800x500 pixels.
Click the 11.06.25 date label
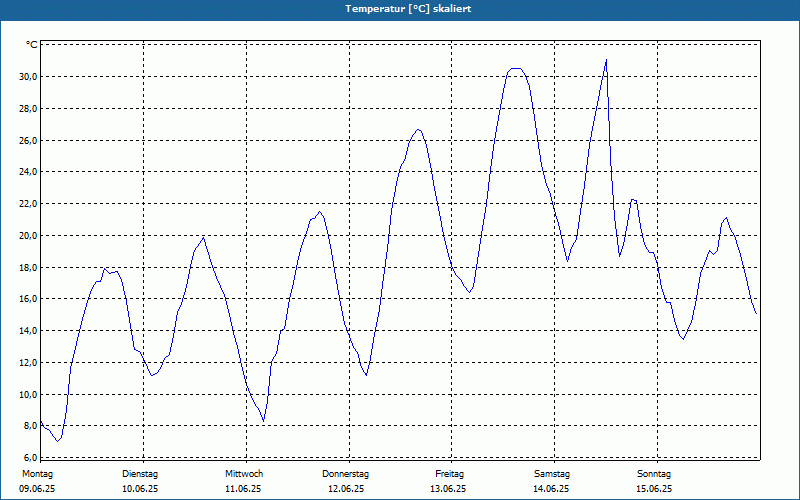pos(243,489)
